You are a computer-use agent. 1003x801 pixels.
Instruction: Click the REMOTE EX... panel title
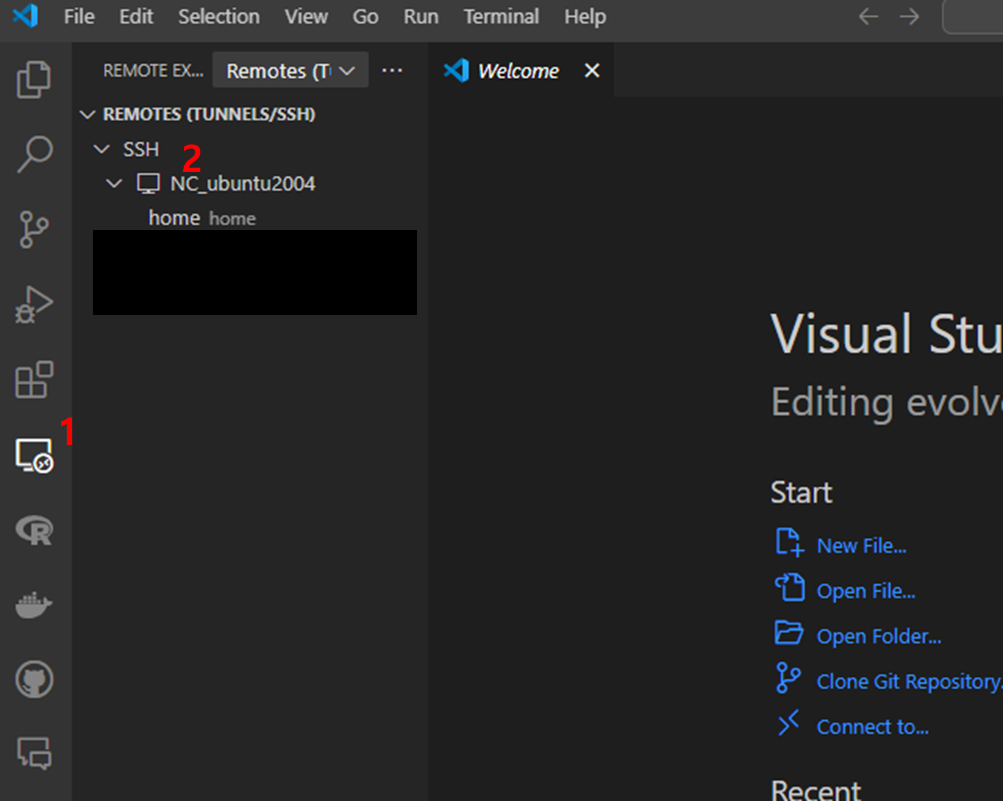(154, 70)
